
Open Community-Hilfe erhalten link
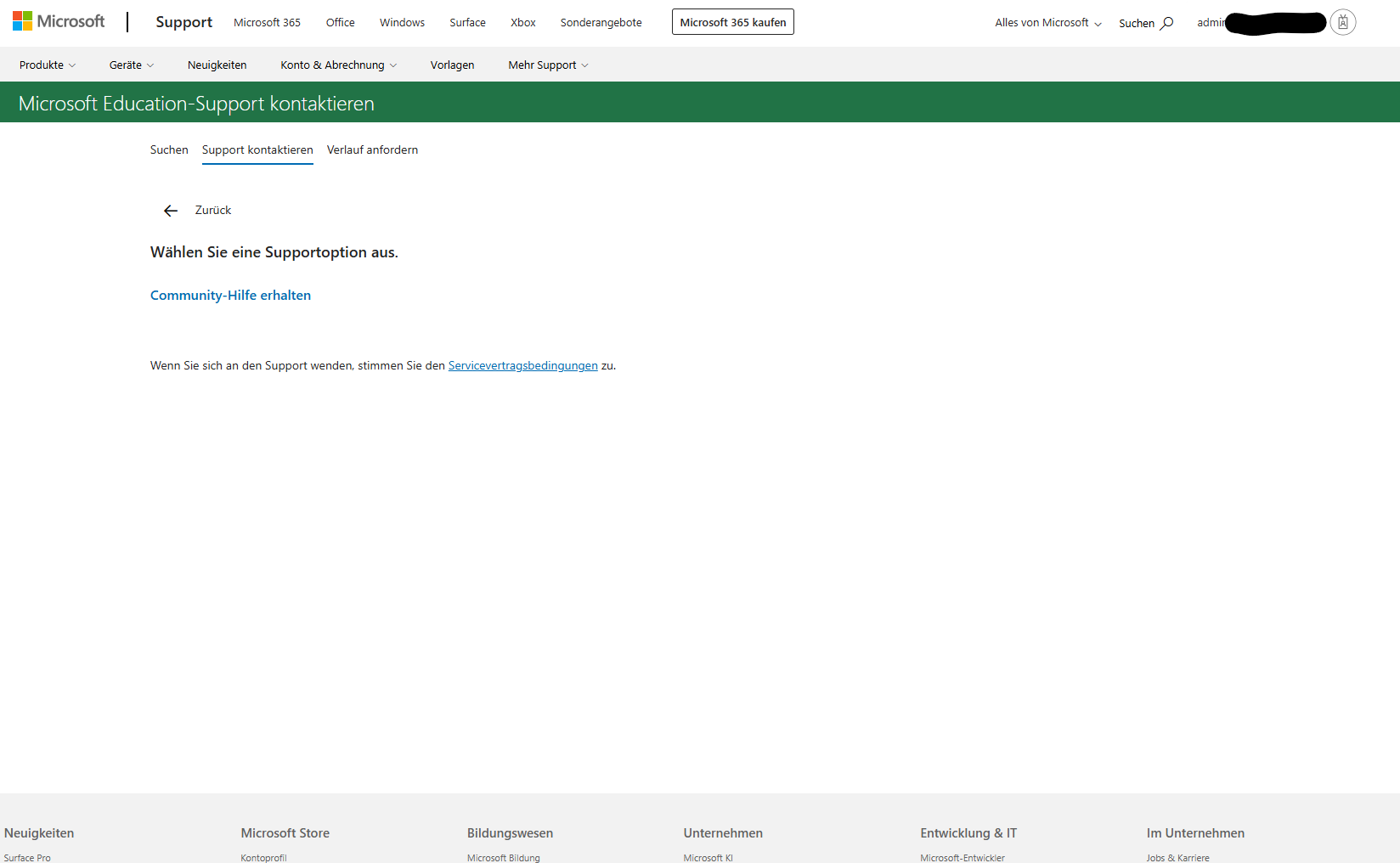(230, 295)
